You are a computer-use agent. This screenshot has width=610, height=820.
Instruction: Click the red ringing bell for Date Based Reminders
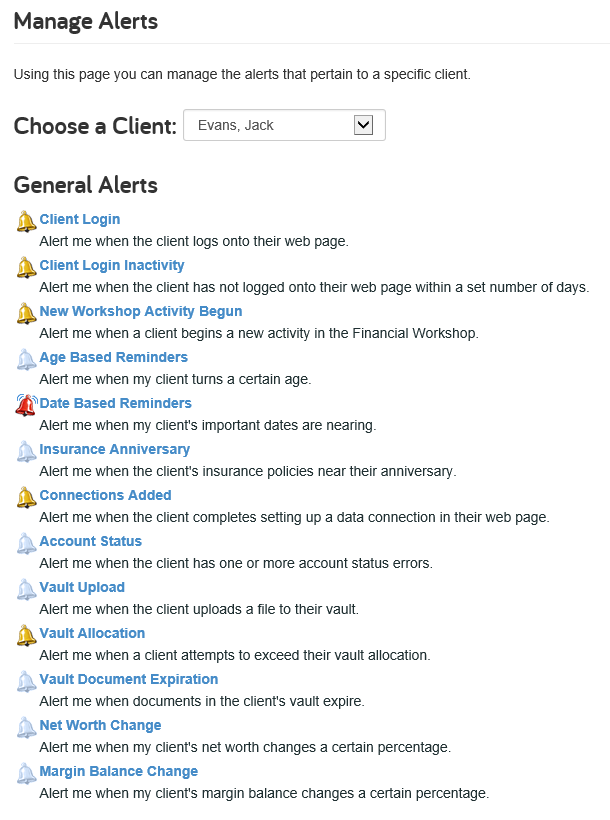coord(26,405)
